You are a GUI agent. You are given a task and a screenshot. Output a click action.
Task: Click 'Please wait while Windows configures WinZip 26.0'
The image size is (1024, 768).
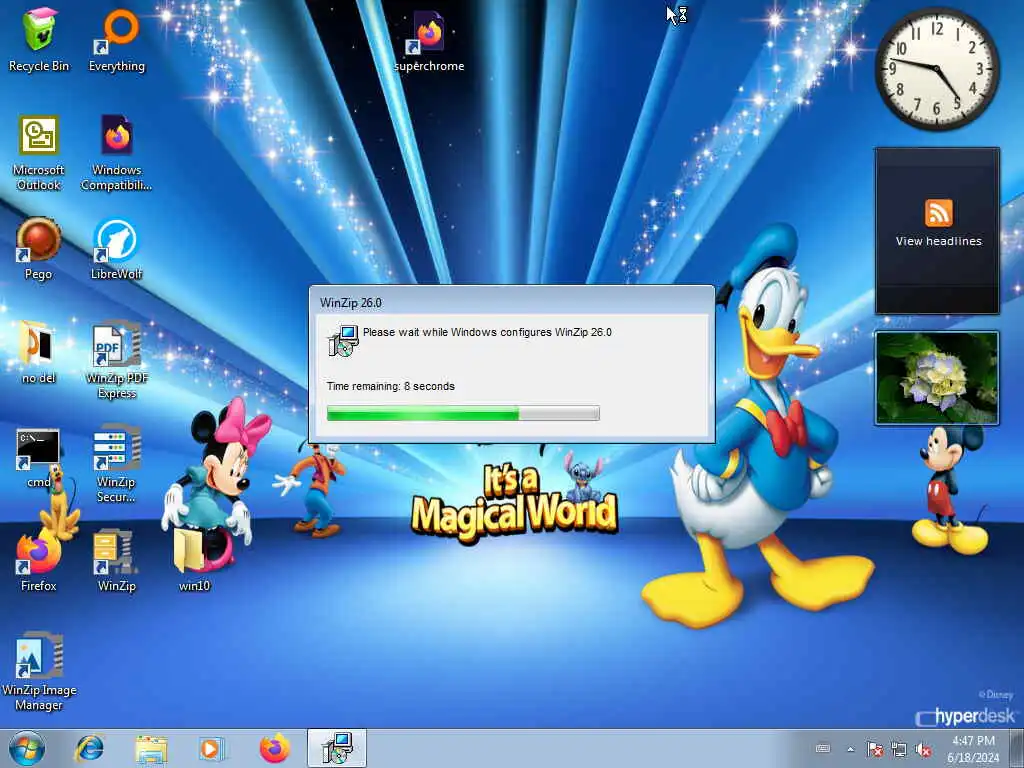coord(487,332)
